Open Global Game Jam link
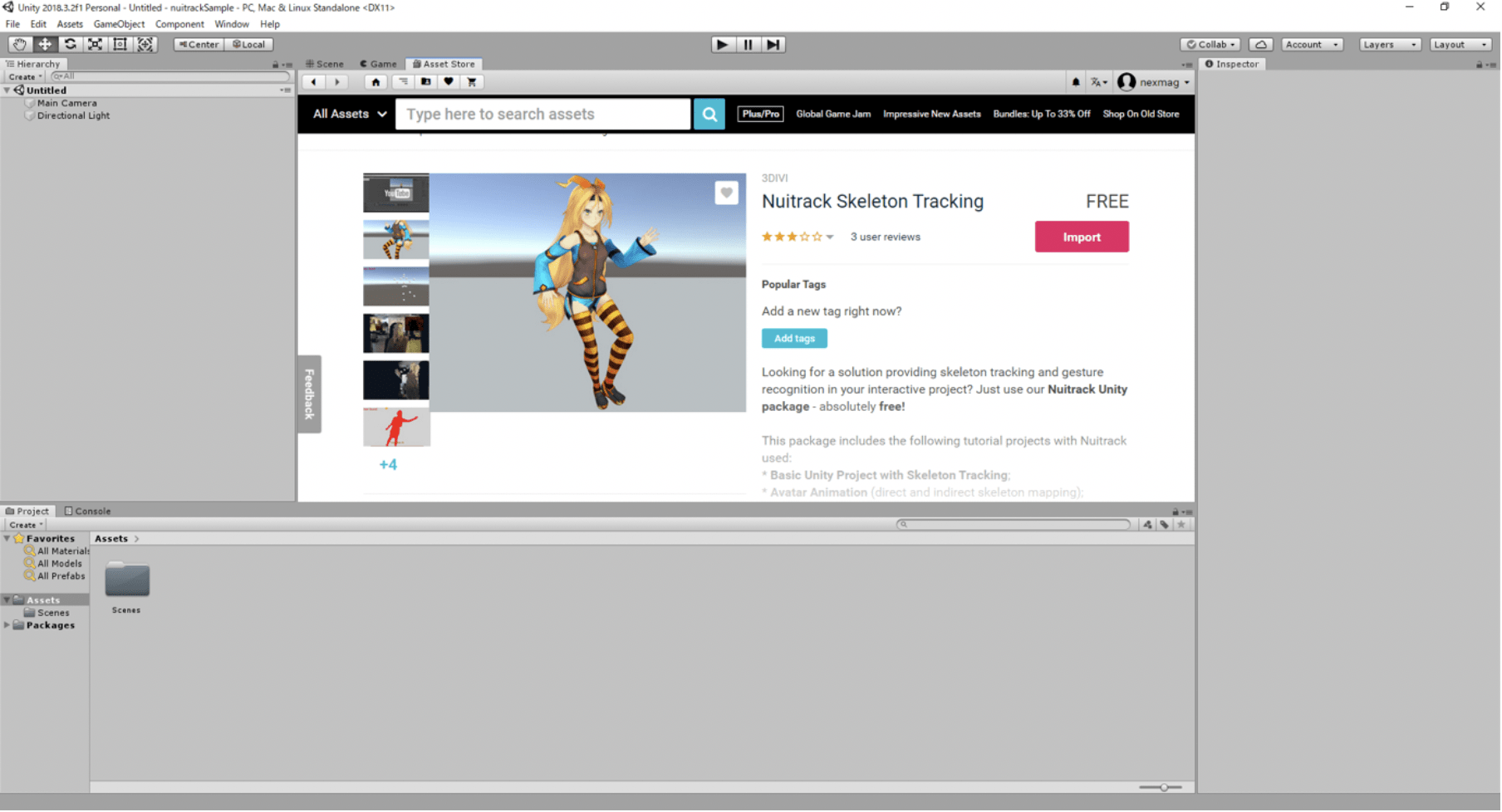 833,115
